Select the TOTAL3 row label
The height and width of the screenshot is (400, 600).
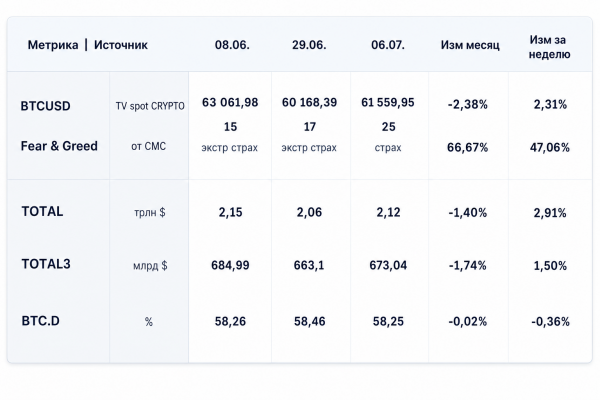click(x=46, y=264)
